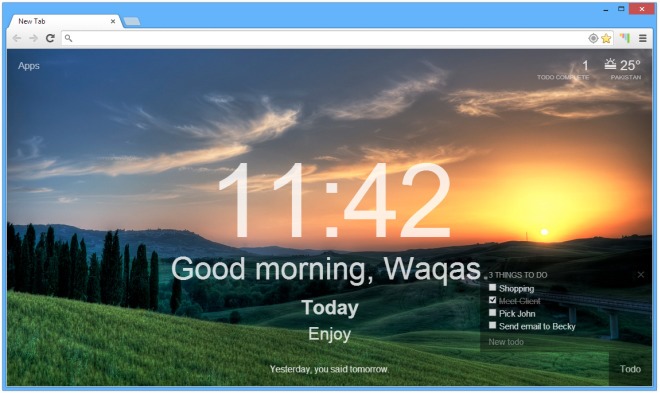Click the location target icon in address bar
Screen dimensions: 660x393
coord(593,38)
